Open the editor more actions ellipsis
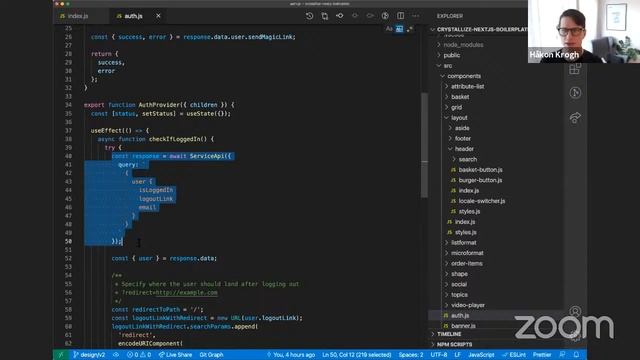The width and height of the screenshot is (640, 360). pyautogui.click(x=416, y=16)
